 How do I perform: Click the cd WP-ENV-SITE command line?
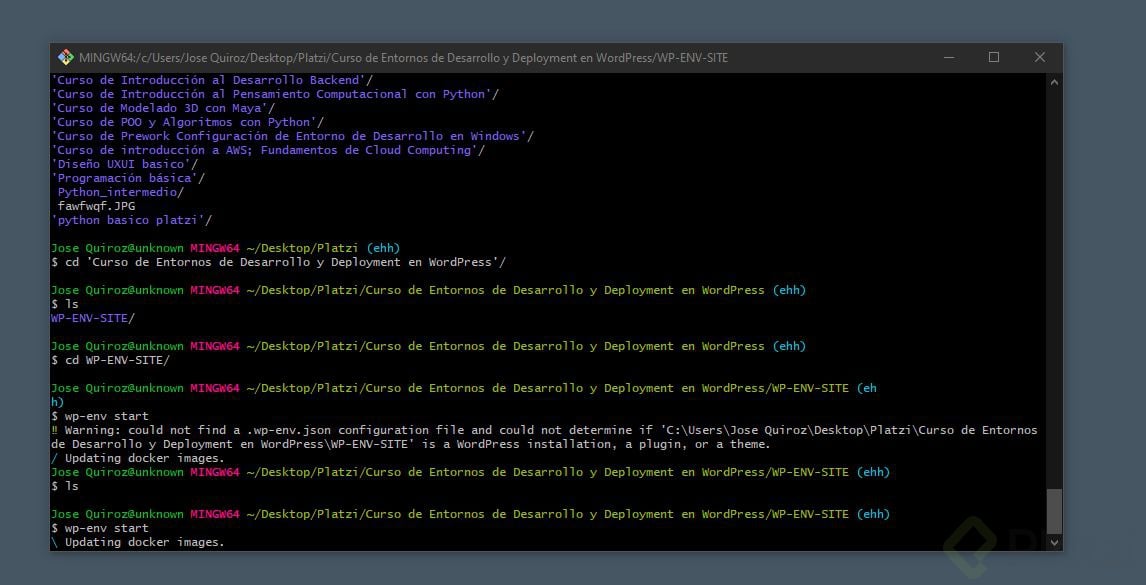click(110, 360)
